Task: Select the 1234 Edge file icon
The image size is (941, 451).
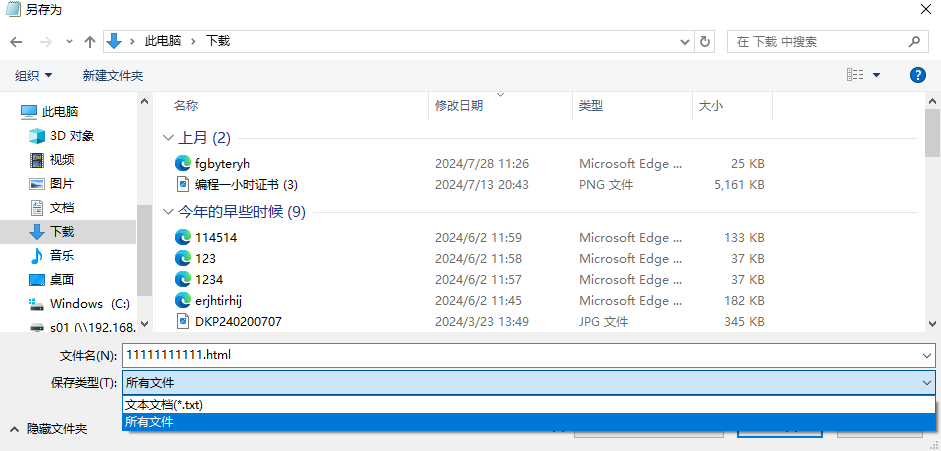Action: 182,279
